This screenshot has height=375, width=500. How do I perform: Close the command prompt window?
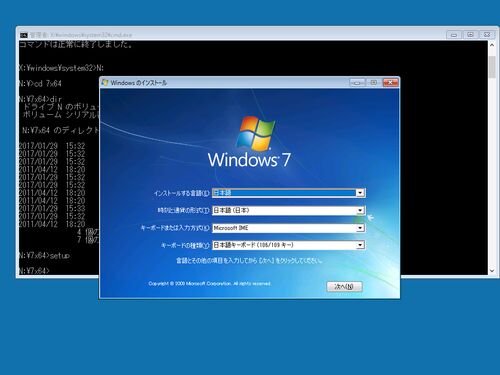[x=487, y=35]
